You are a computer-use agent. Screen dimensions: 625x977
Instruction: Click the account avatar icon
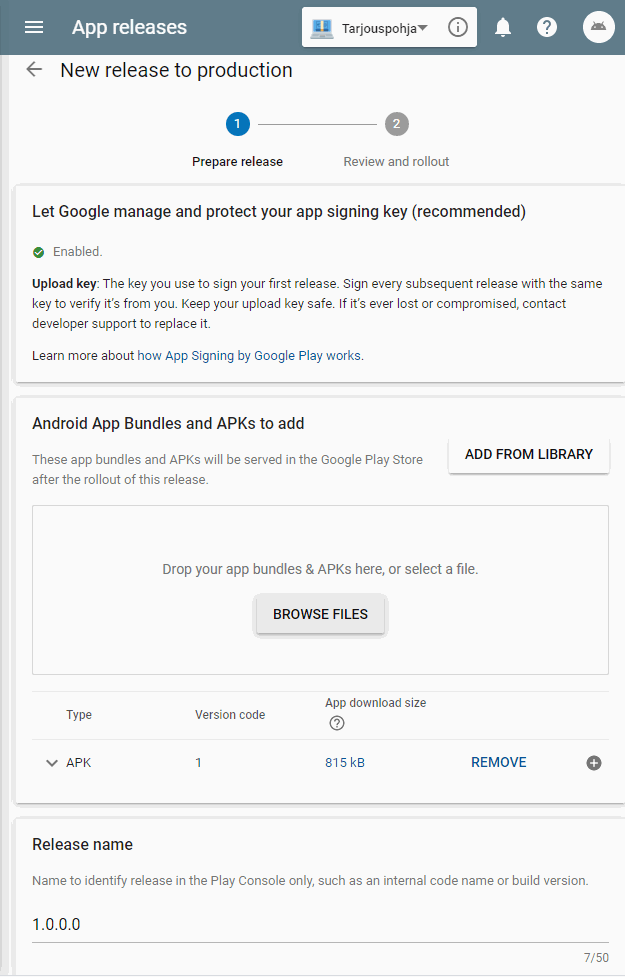click(598, 27)
